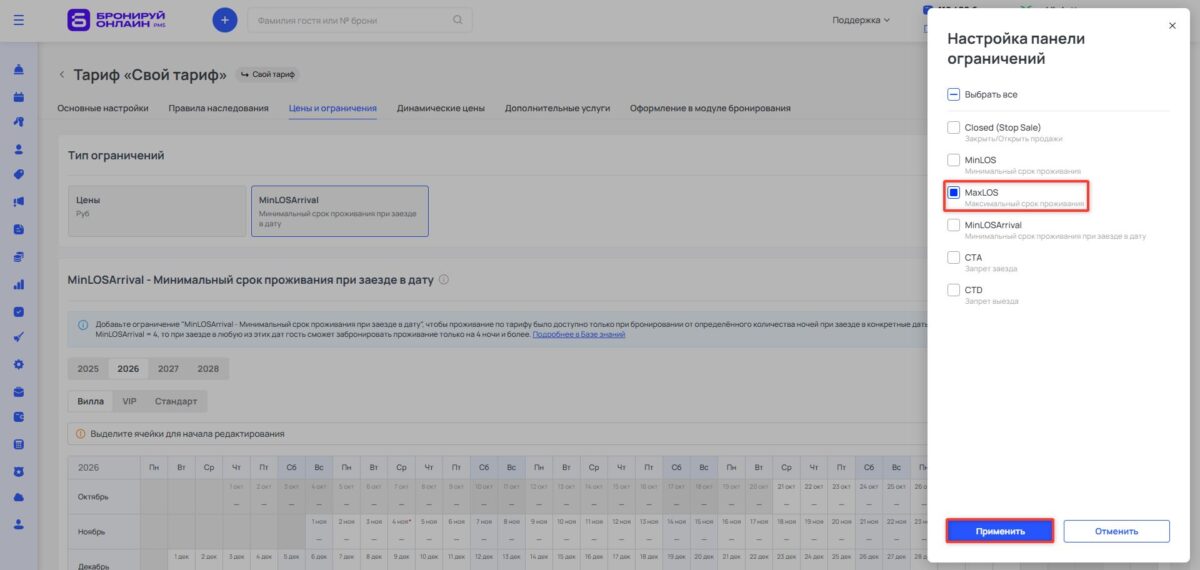Switch to year 2028

[x=208, y=369]
